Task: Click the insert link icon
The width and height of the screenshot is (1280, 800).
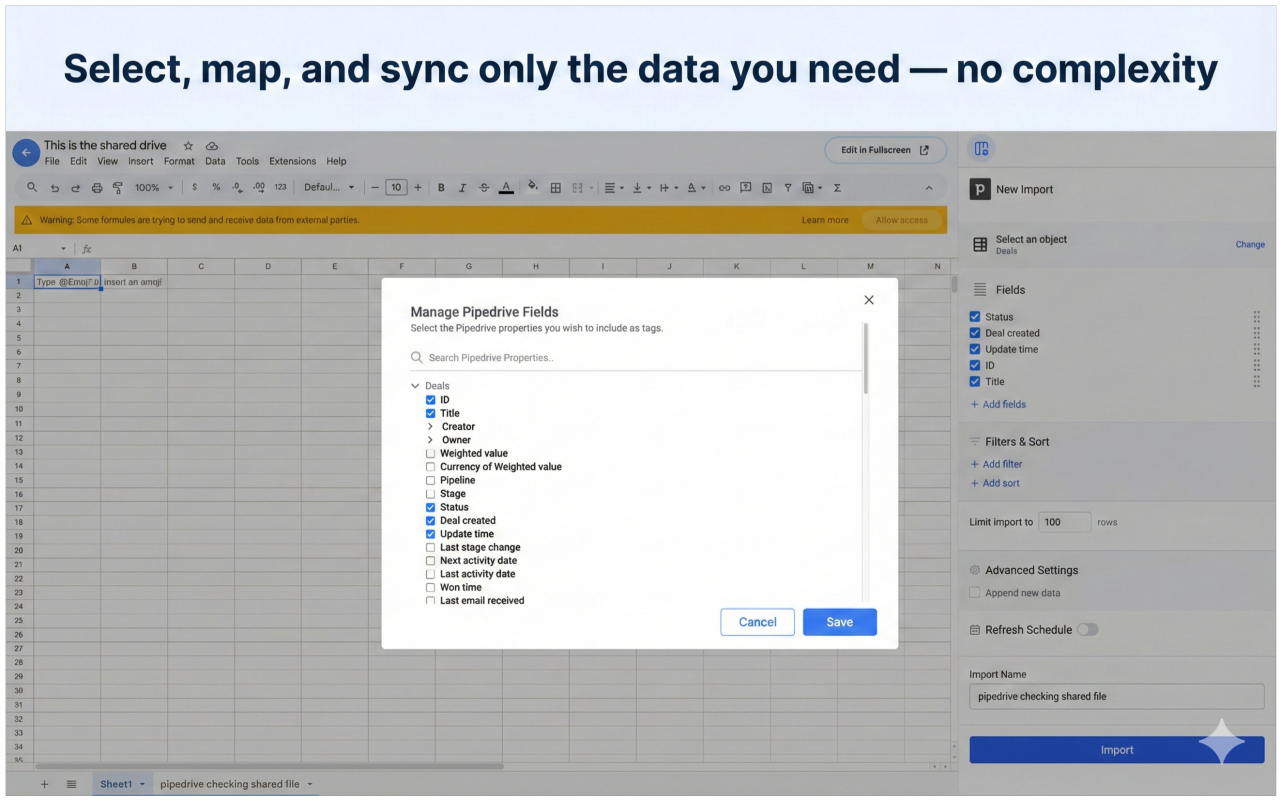Action: 724,188
